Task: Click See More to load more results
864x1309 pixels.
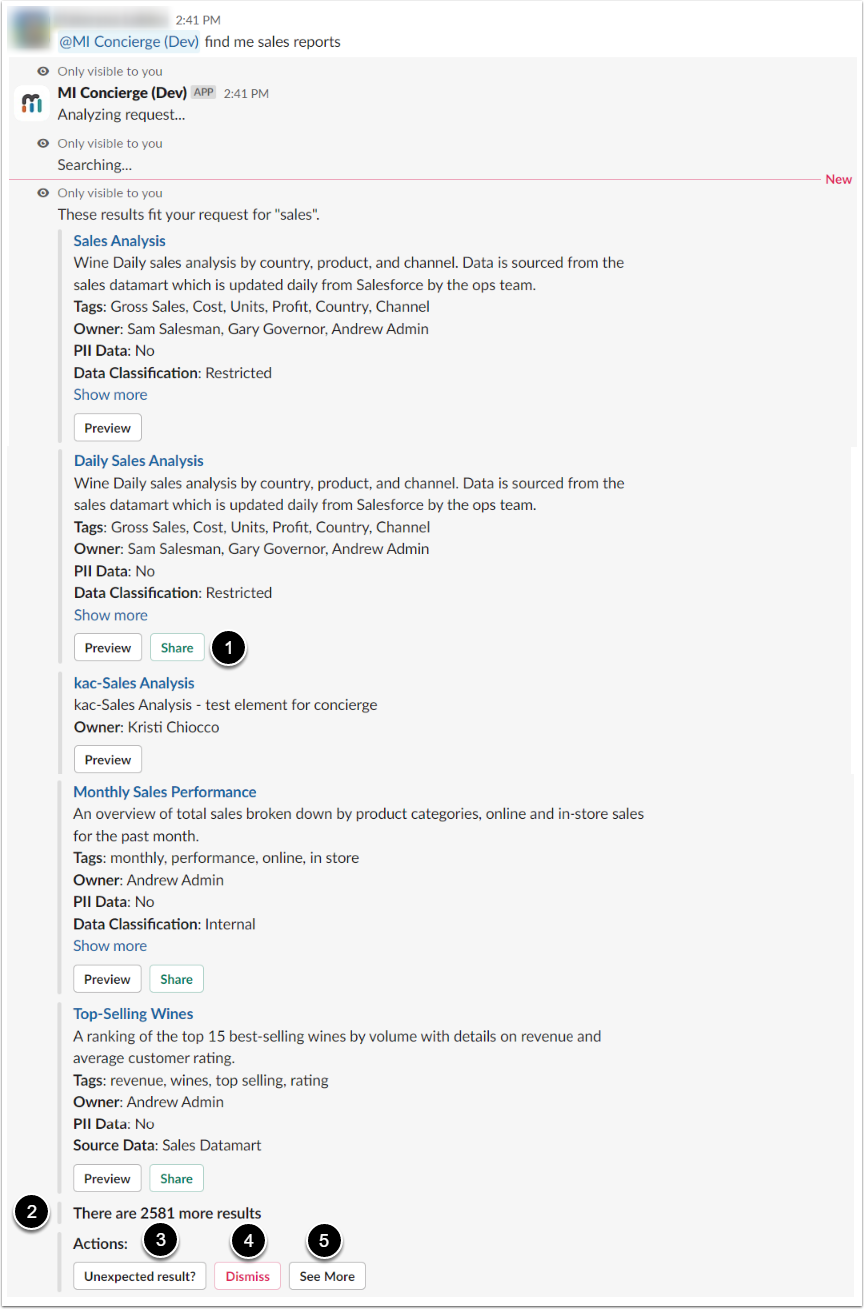Action: 327,1277
